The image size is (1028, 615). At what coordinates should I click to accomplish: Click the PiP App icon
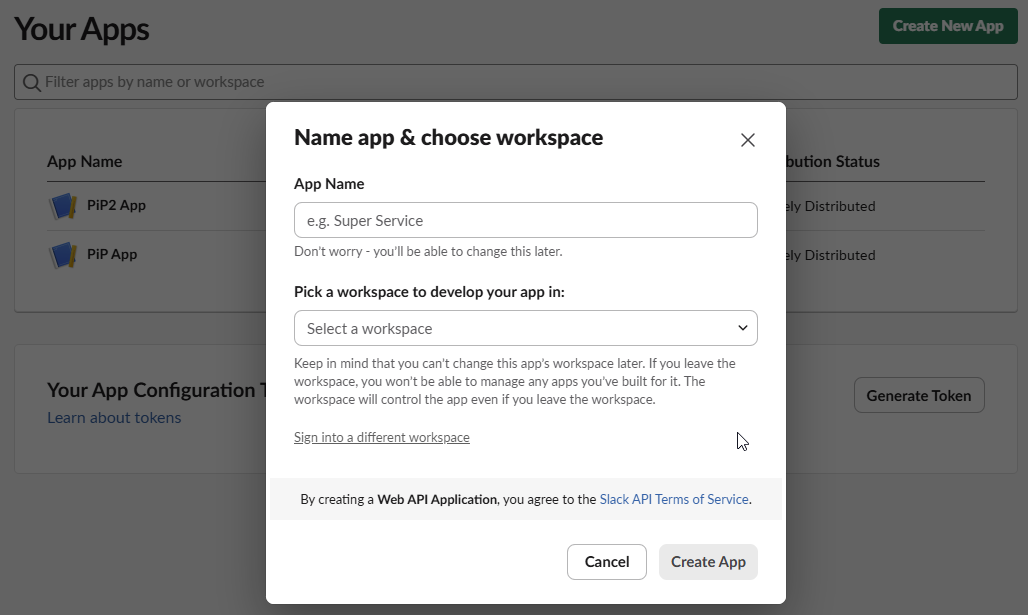[x=63, y=255]
